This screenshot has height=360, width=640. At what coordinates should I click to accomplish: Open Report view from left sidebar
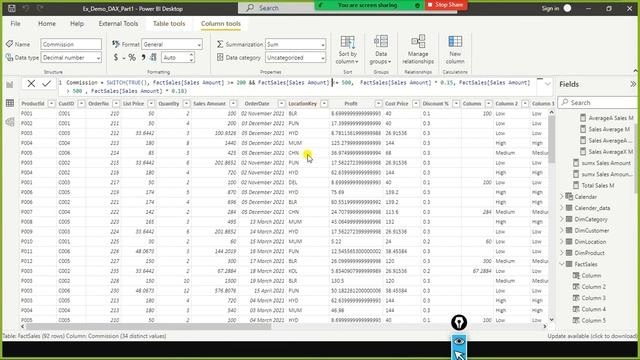(x=10, y=84)
